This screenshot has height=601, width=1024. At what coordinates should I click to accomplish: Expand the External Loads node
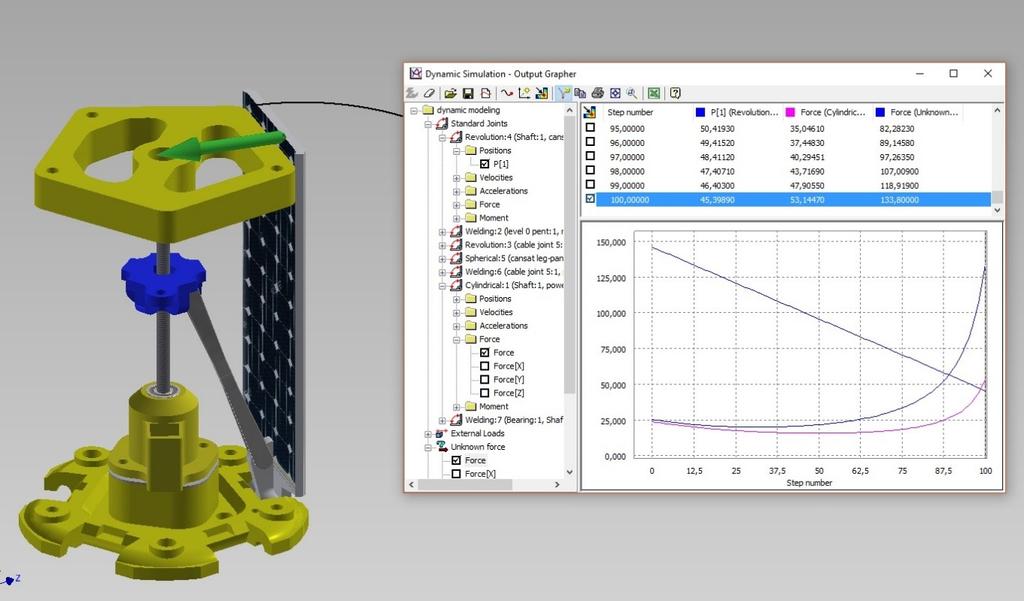tap(428, 434)
